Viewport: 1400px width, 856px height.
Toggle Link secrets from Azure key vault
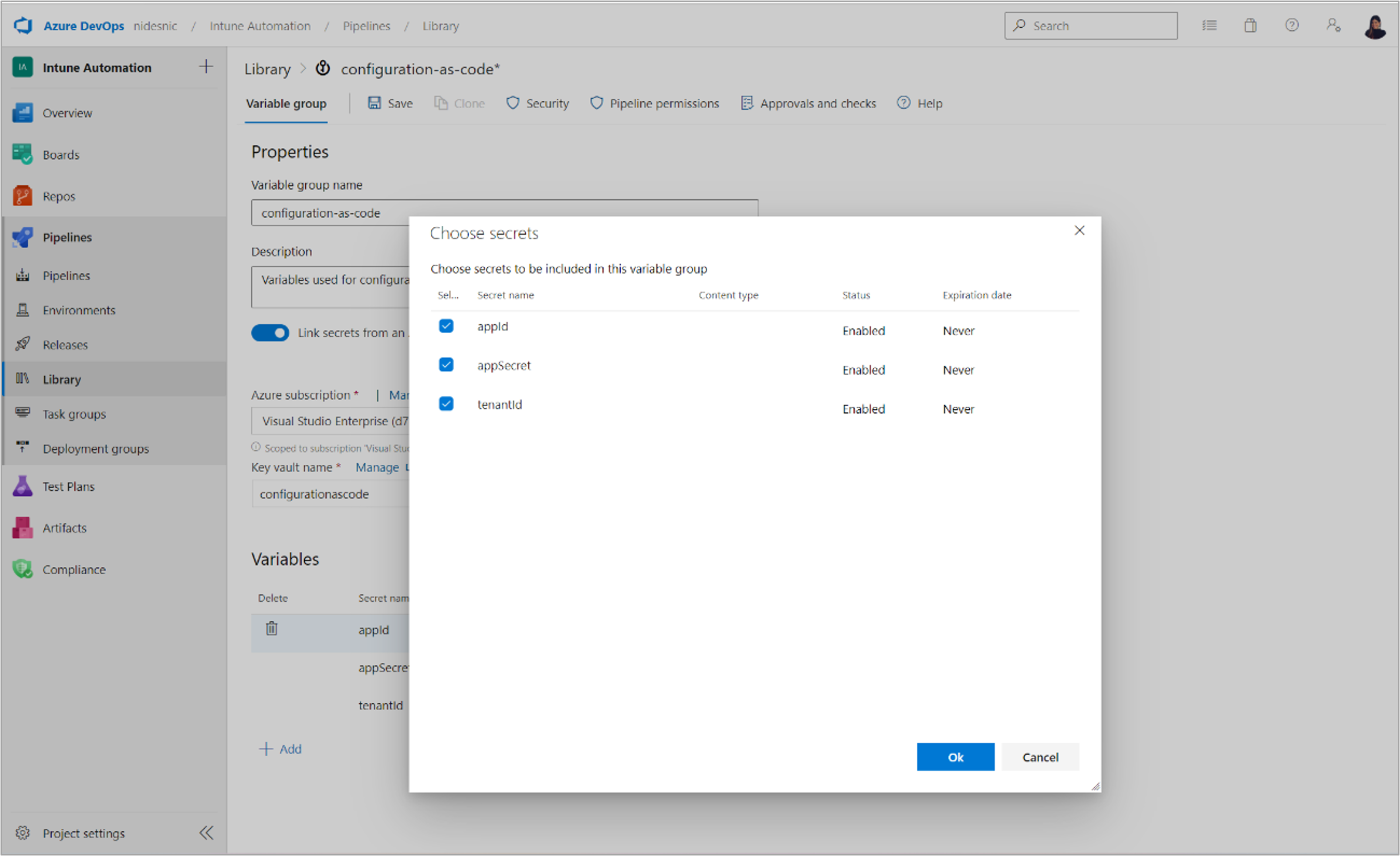(270, 333)
